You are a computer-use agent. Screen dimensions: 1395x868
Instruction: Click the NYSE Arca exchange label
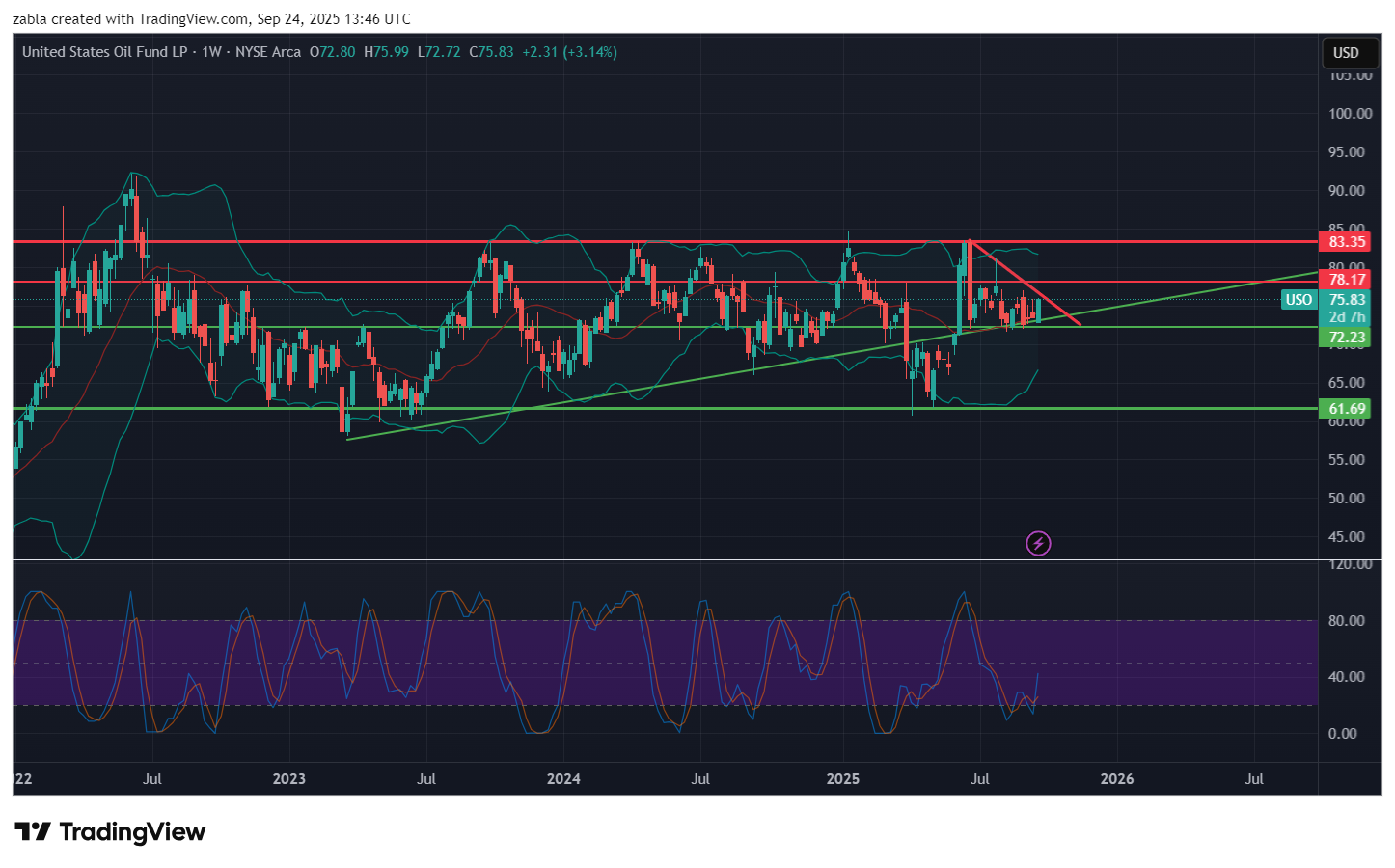268,52
